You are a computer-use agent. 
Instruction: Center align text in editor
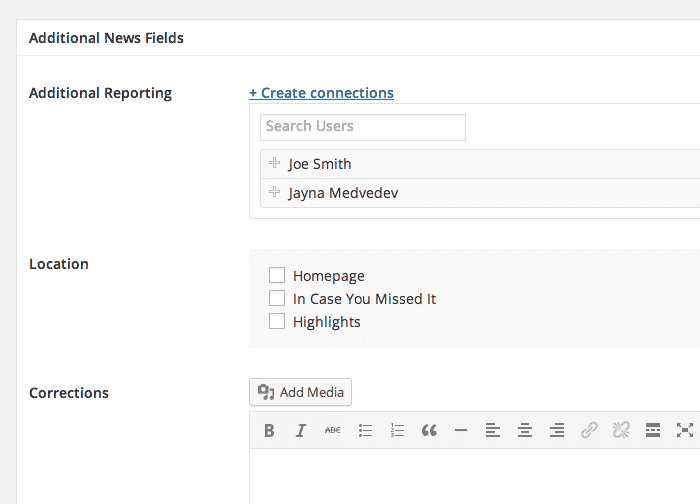525,430
